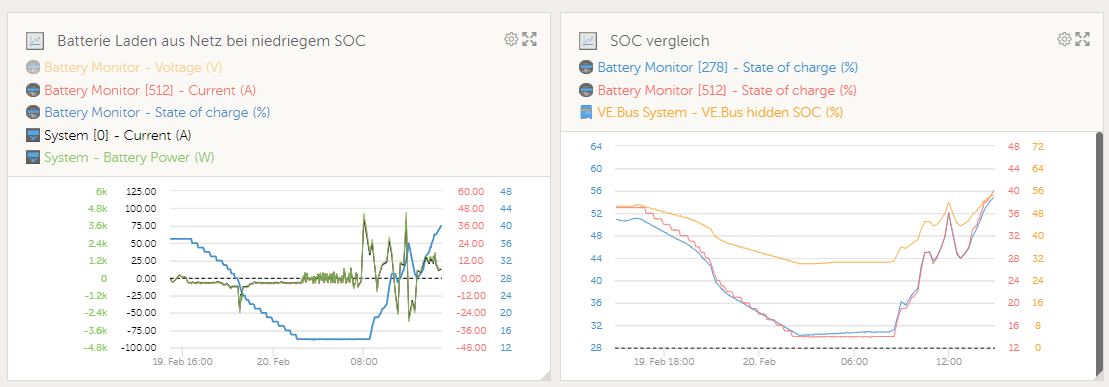This screenshot has width=1109, height=387.
Task: Click system icon next to System [0] Current
Action: pos(33,135)
